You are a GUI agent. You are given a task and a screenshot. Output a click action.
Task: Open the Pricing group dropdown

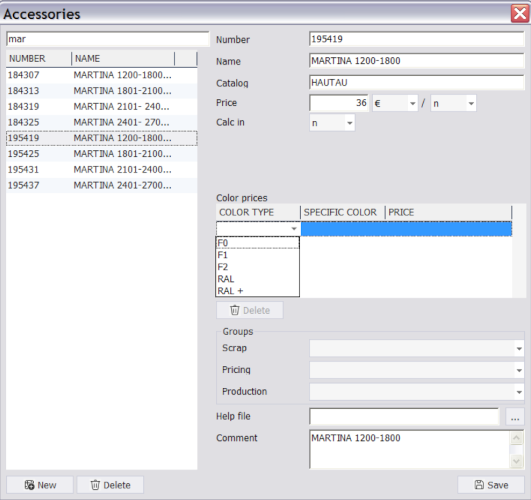[x=417, y=370]
